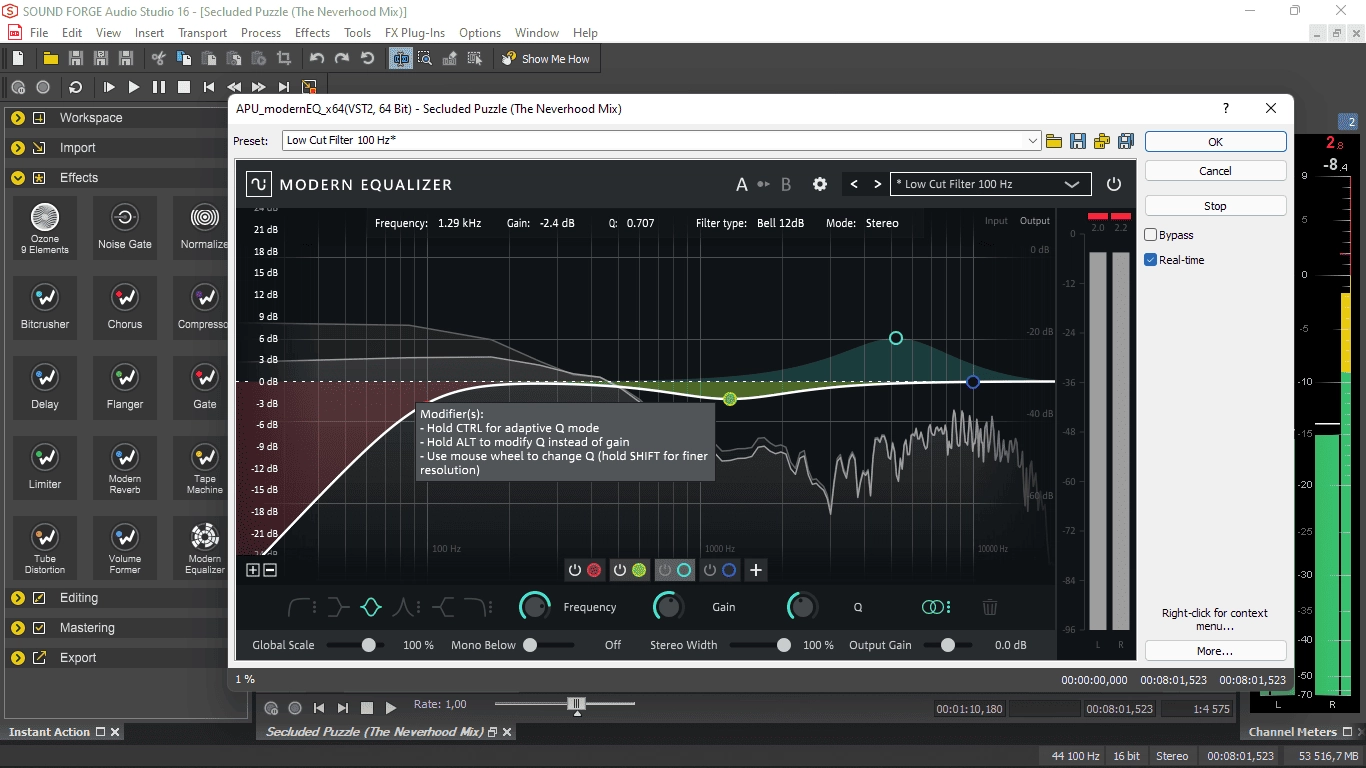Click Show Me How button
Screen dimensions: 1366x768
[x=546, y=59]
